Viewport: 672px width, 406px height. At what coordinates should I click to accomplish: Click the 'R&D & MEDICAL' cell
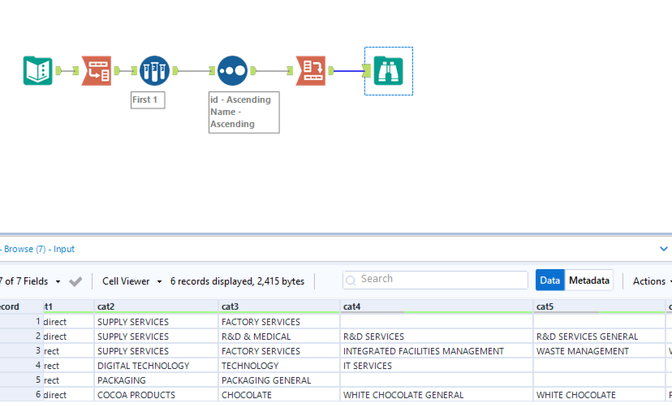tap(279, 337)
